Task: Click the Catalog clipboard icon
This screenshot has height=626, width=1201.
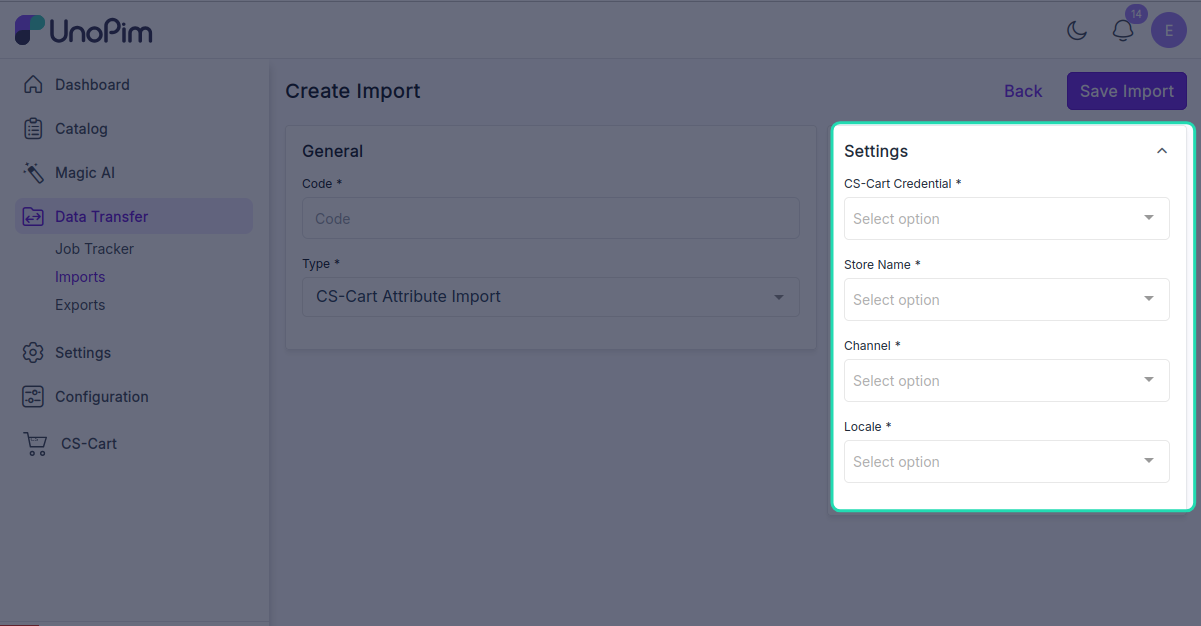Action: (x=33, y=129)
